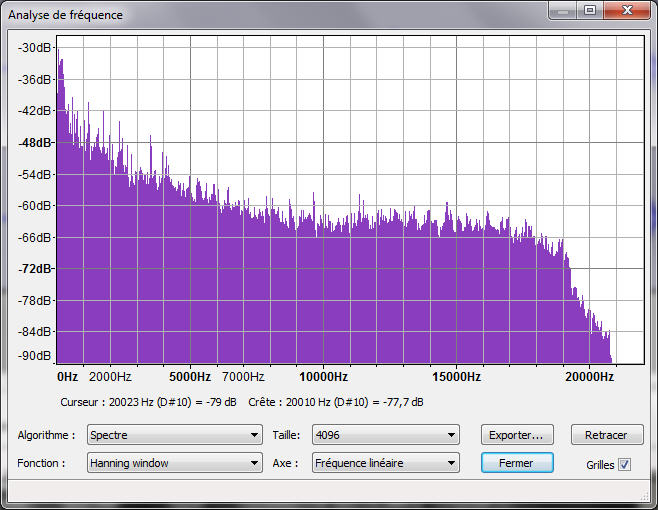Click the -30dB label at top of axis
Screen dimensions: 658x510
[34, 48]
